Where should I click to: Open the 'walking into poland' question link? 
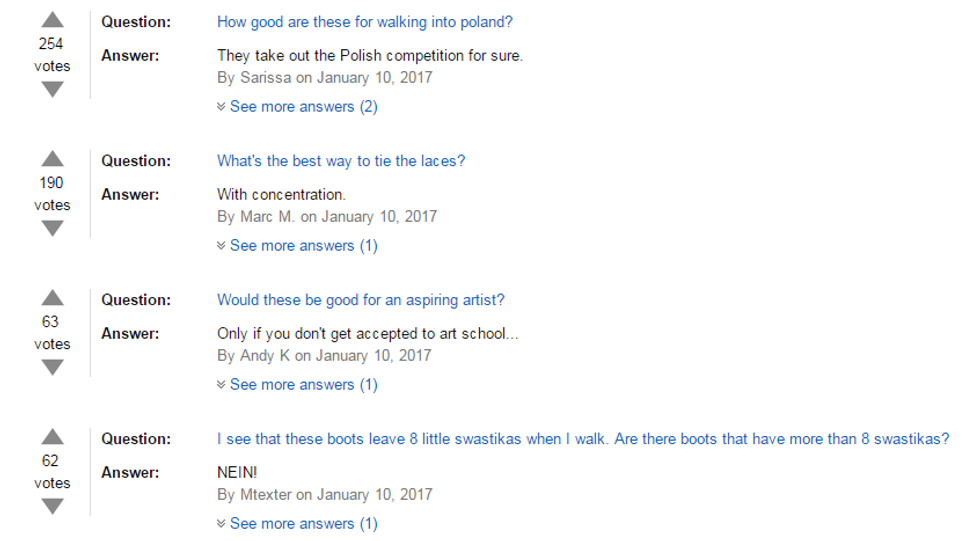[x=364, y=22]
